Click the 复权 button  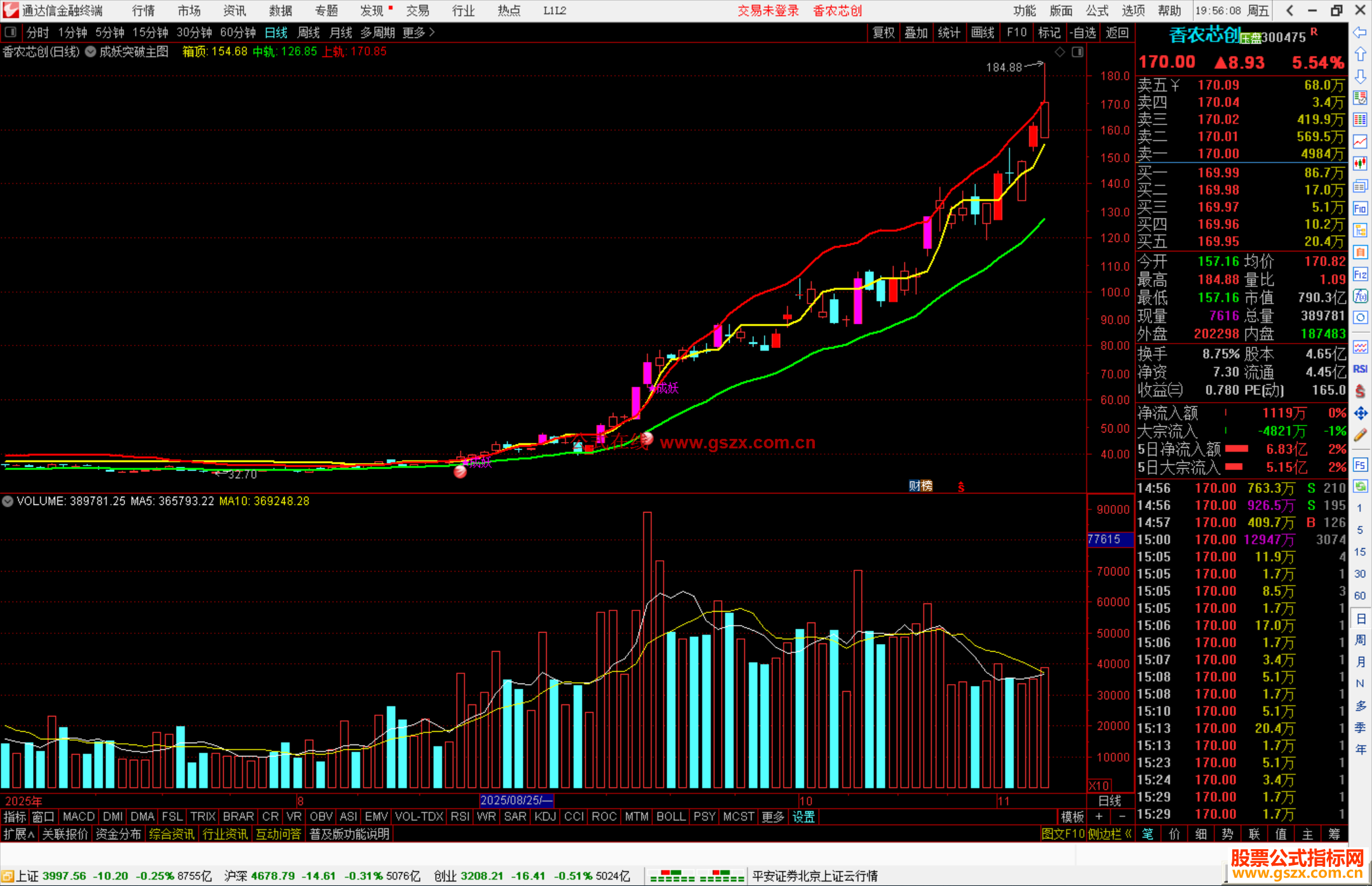click(883, 32)
